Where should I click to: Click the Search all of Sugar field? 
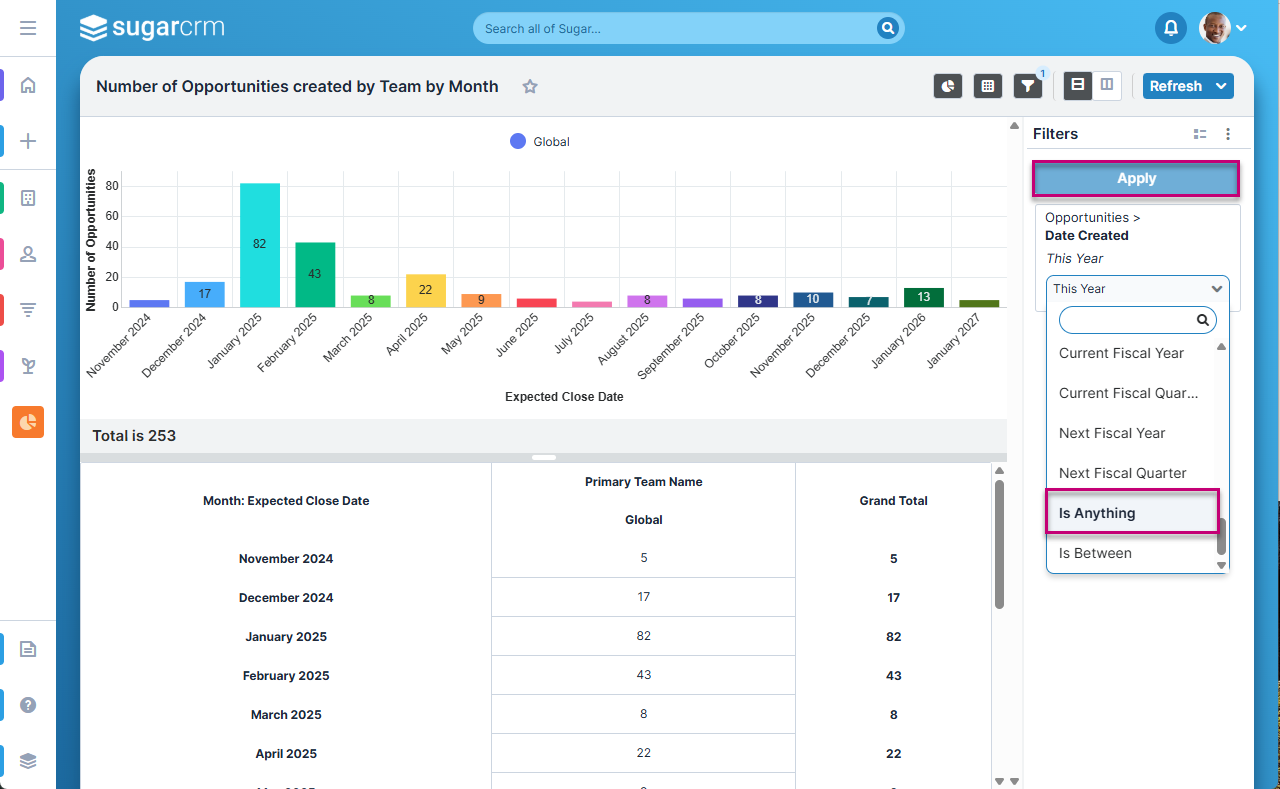pos(675,29)
